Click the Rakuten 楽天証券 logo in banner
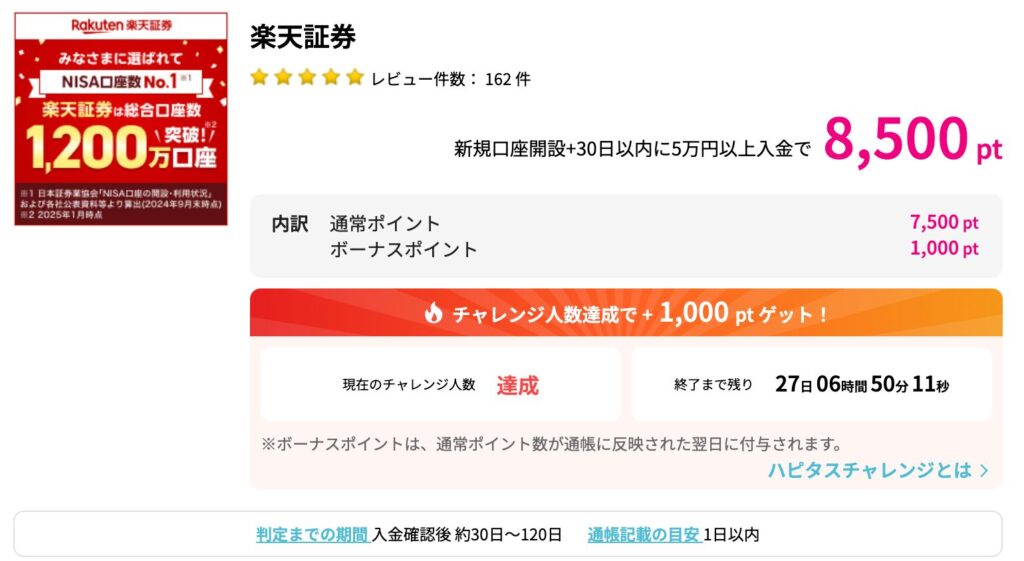 (x=121, y=25)
